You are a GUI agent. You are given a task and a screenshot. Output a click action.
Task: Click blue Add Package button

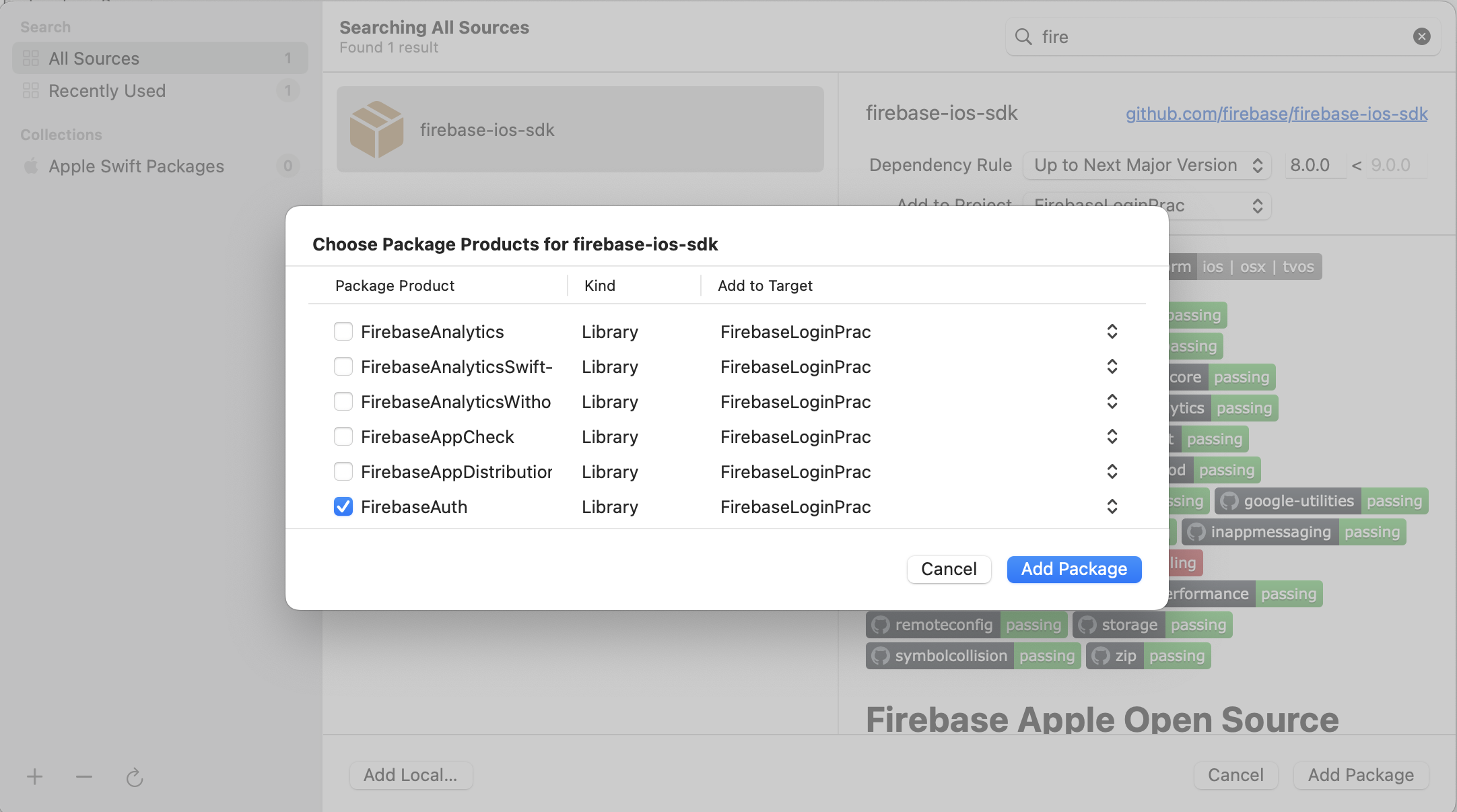coord(1074,569)
